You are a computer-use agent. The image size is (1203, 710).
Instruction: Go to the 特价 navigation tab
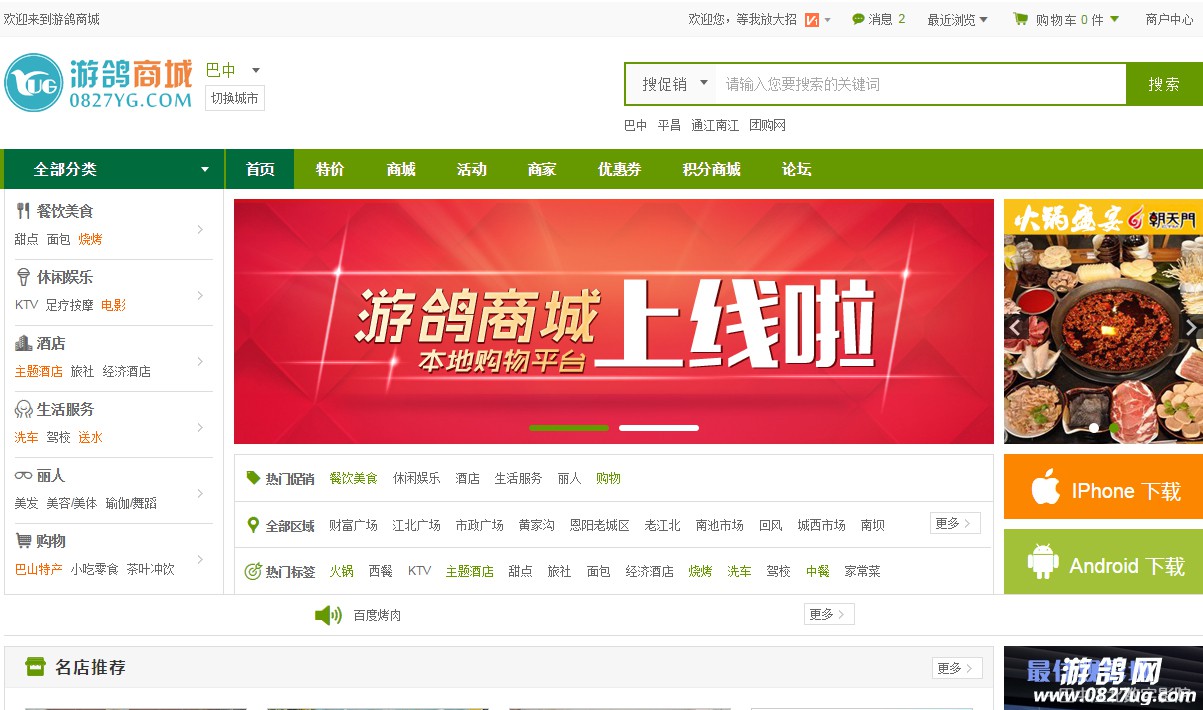coord(330,169)
